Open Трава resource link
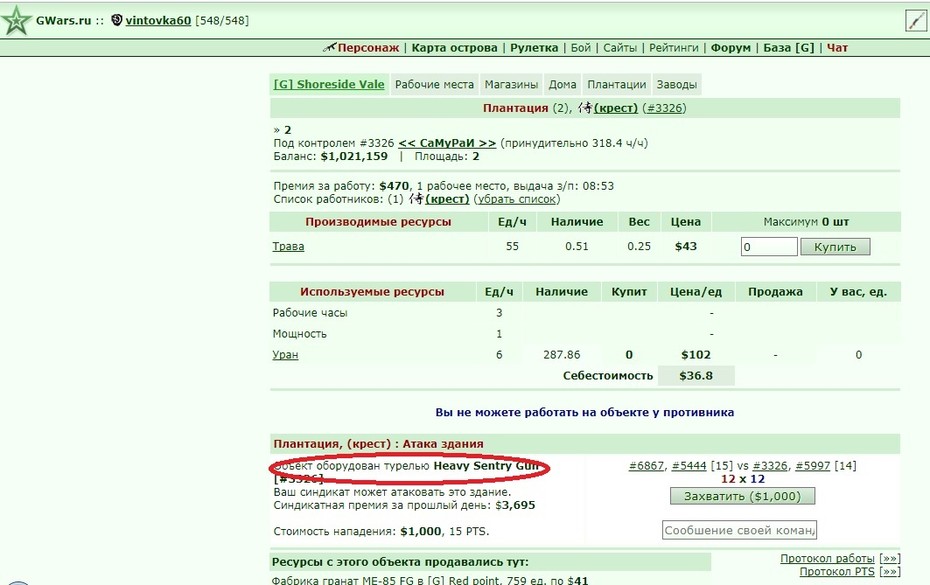The height and width of the screenshot is (585, 930). point(288,246)
